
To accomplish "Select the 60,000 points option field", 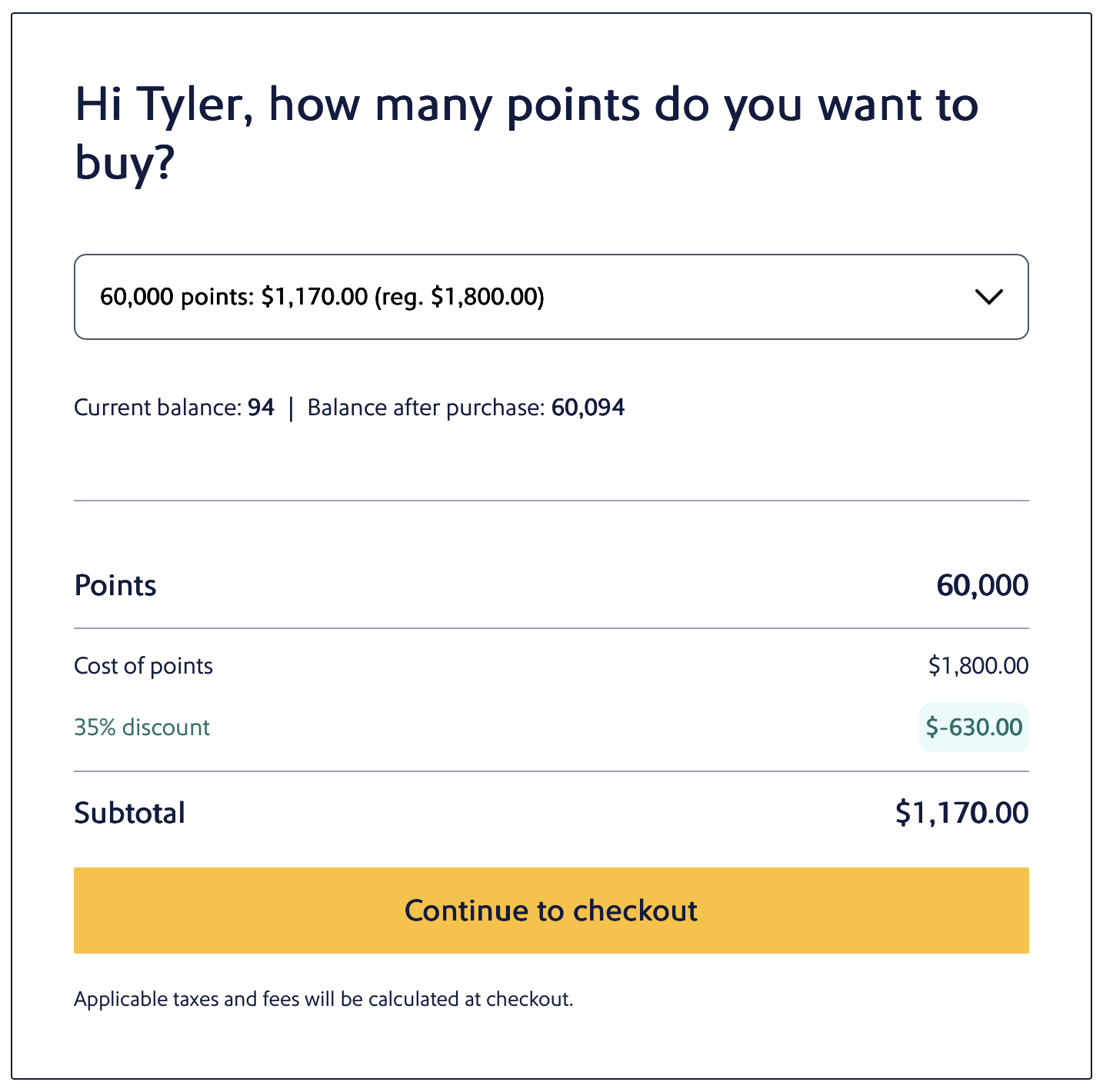I will coord(323,295).
